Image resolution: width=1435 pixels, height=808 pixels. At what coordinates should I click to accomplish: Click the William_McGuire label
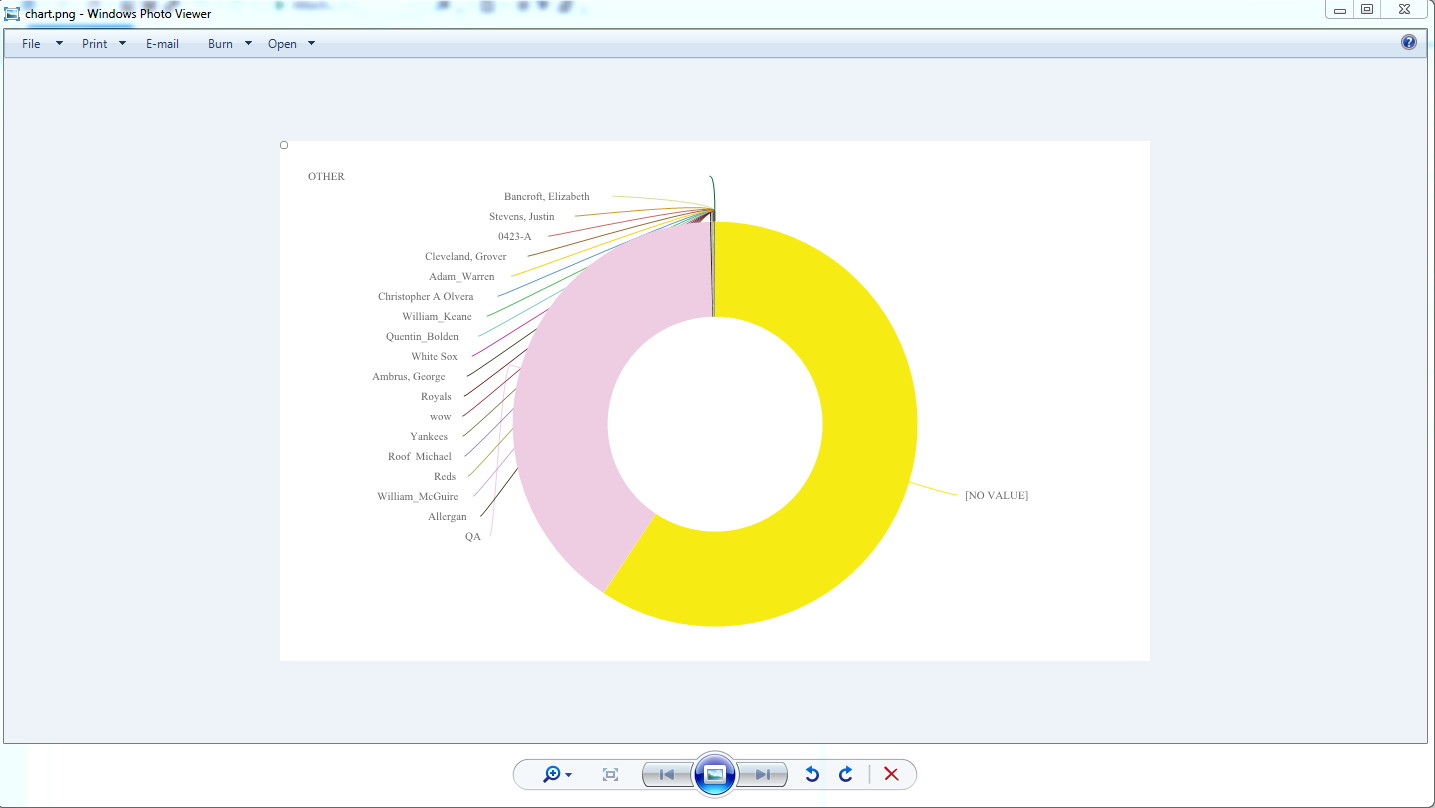click(x=418, y=496)
